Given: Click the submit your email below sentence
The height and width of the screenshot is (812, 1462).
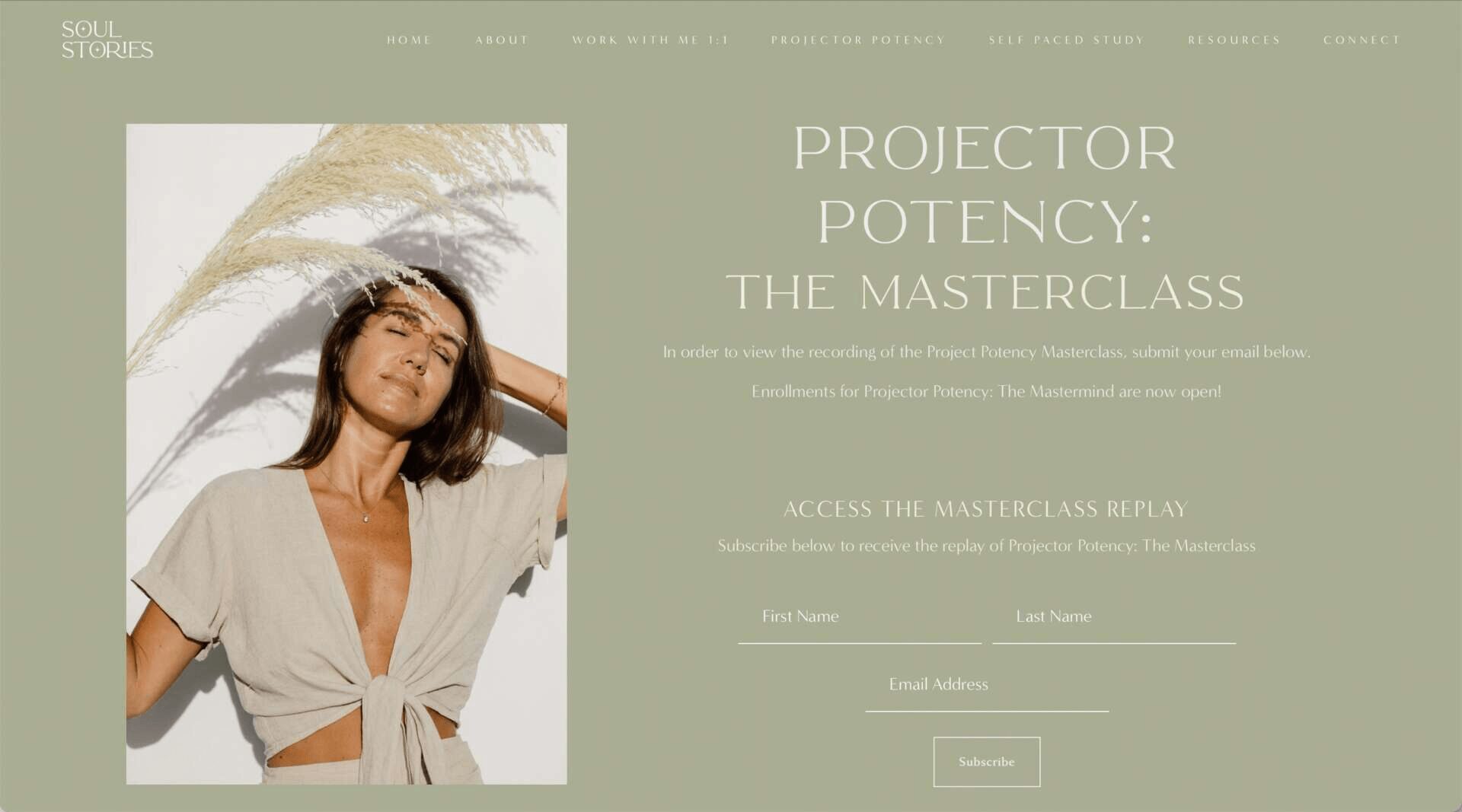Looking at the screenshot, I should click(x=986, y=352).
